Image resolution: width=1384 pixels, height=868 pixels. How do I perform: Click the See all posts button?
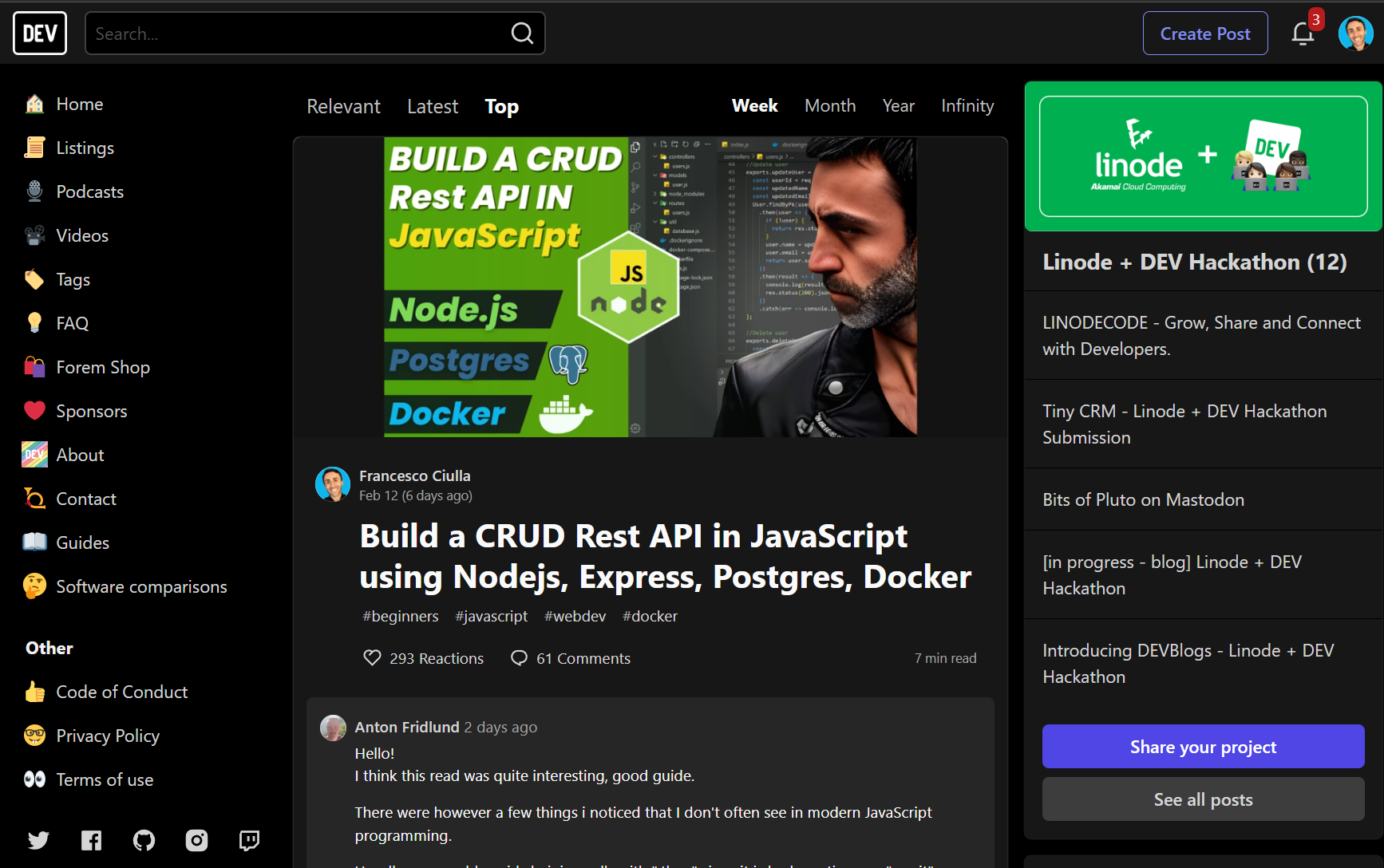pyautogui.click(x=1203, y=799)
